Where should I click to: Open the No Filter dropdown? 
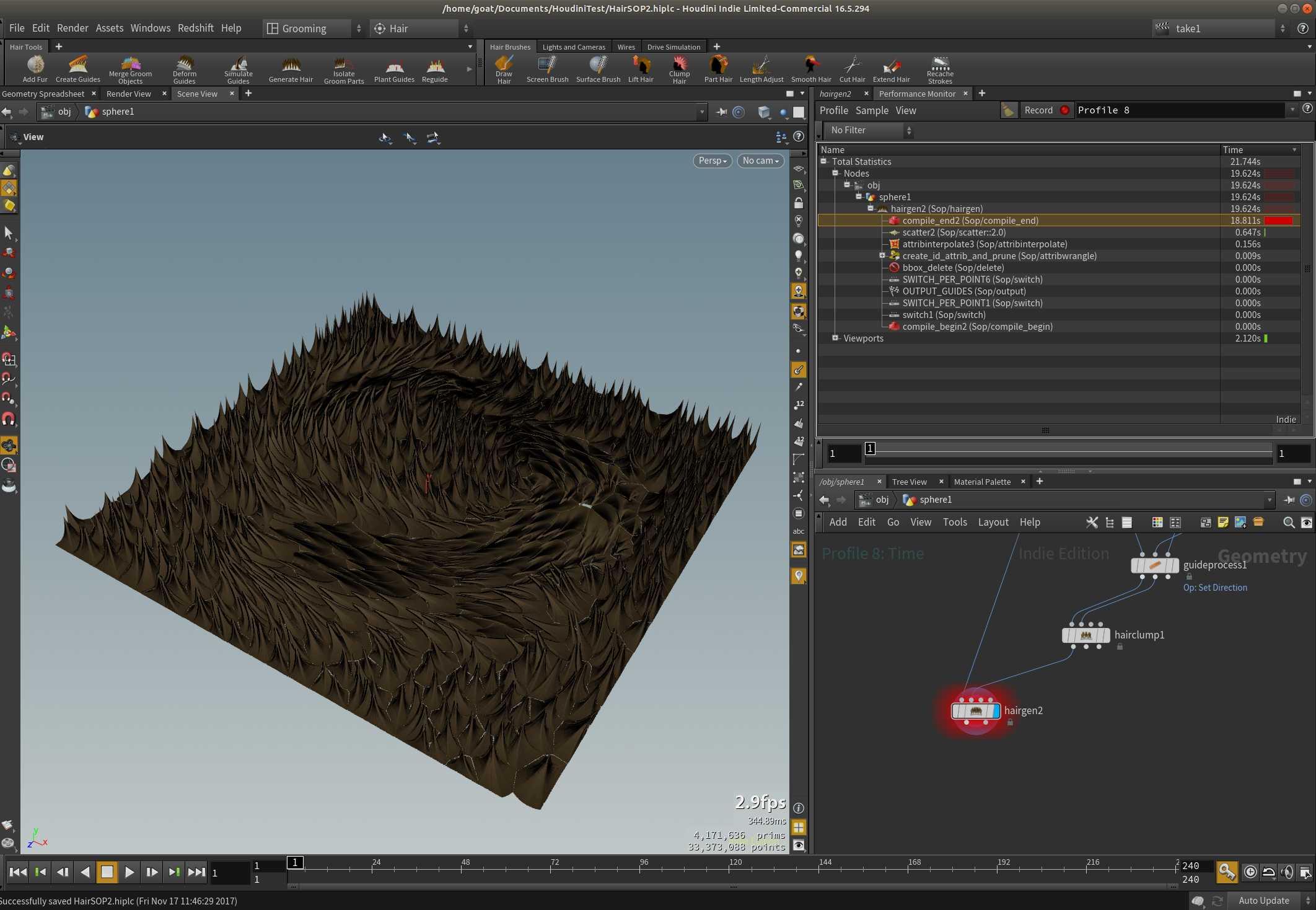point(869,130)
